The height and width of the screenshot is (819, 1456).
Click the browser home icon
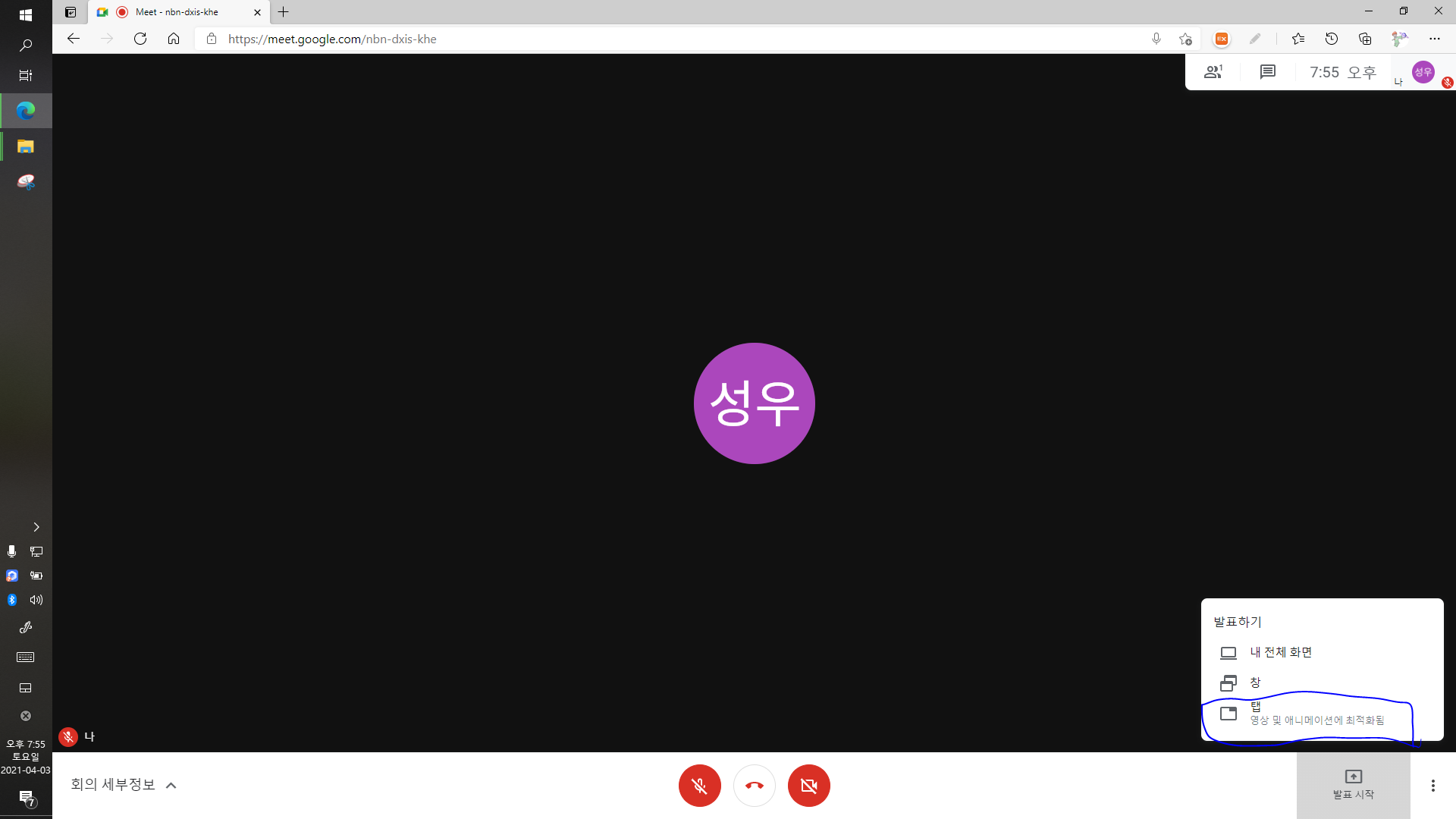pyautogui.click(x=174, y=39)
